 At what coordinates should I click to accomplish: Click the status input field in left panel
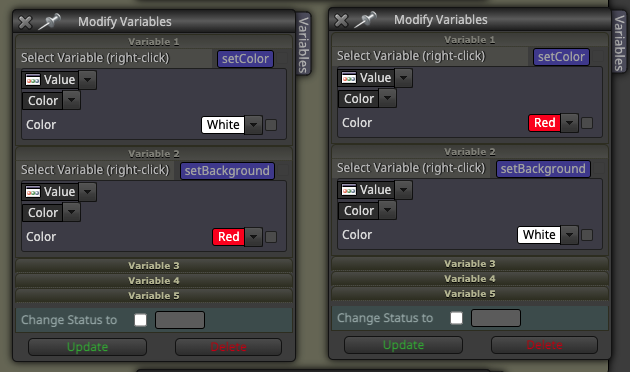coord(180,320)
